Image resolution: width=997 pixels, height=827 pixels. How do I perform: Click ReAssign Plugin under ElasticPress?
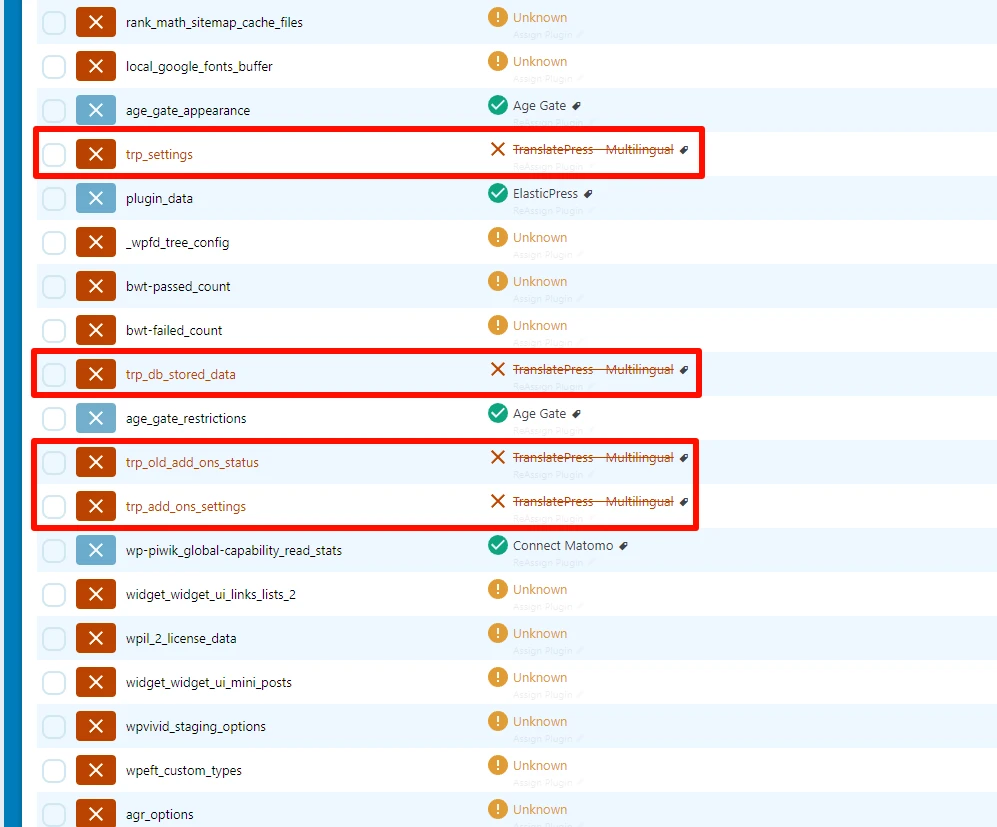546,211
